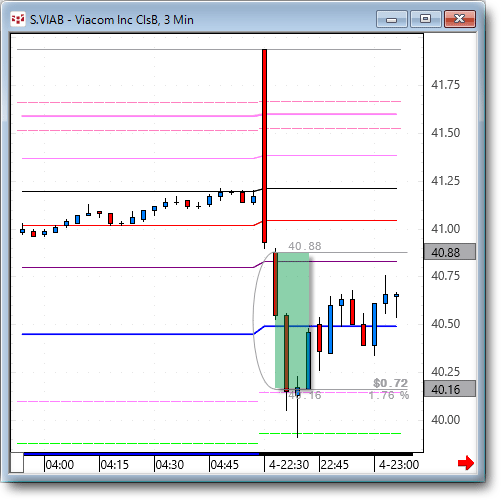Click the small square box left of 04:00
This screenshot has width=503, height=500.
pos(17,463)
